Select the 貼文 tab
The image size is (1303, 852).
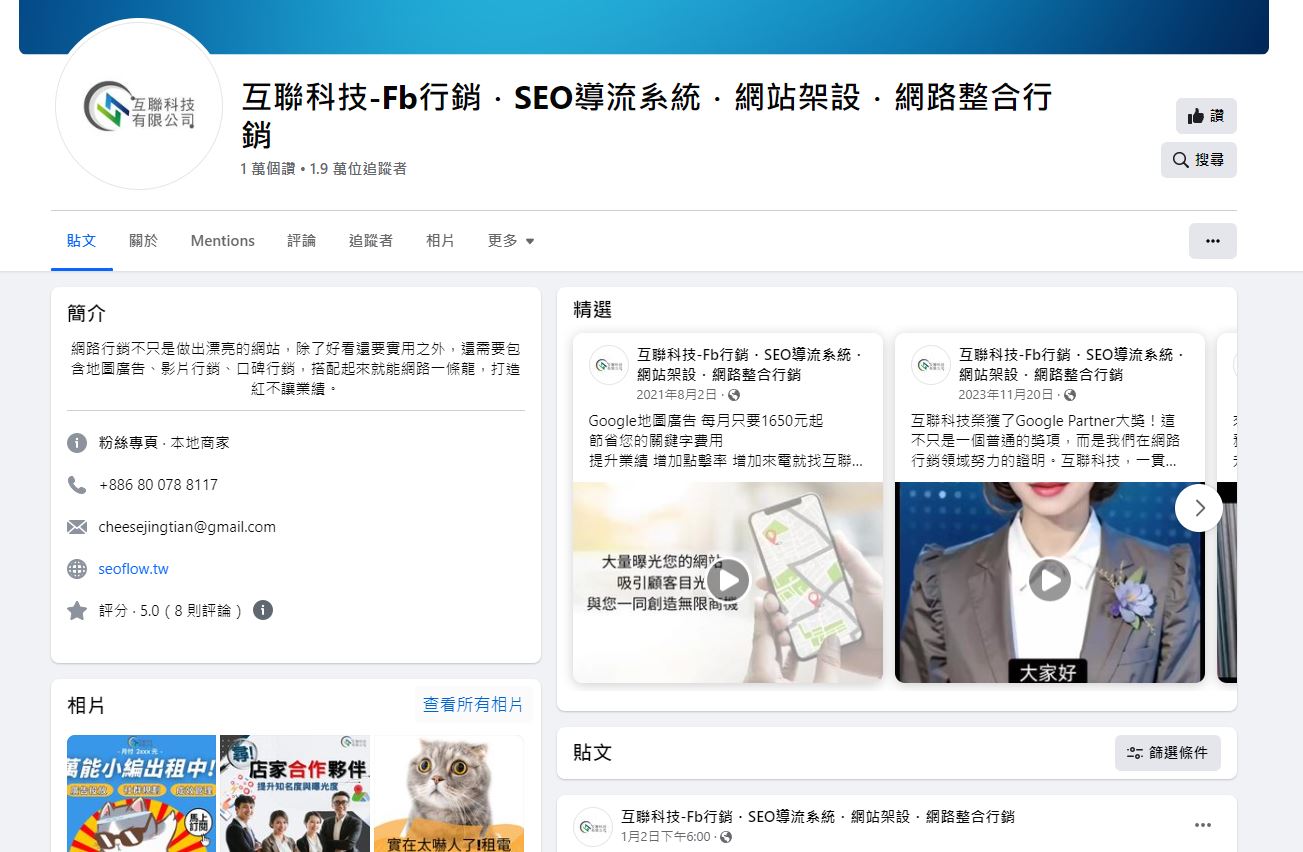[x=82, y=241]
